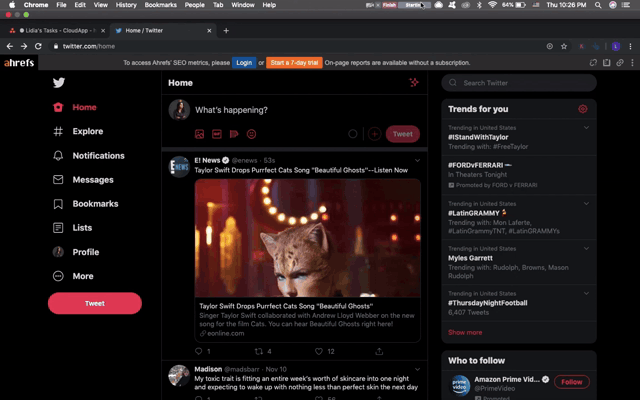Expand the Myles Garrett trend caret
The width and height of the screenshot is (640, 400).
(586, 249)
